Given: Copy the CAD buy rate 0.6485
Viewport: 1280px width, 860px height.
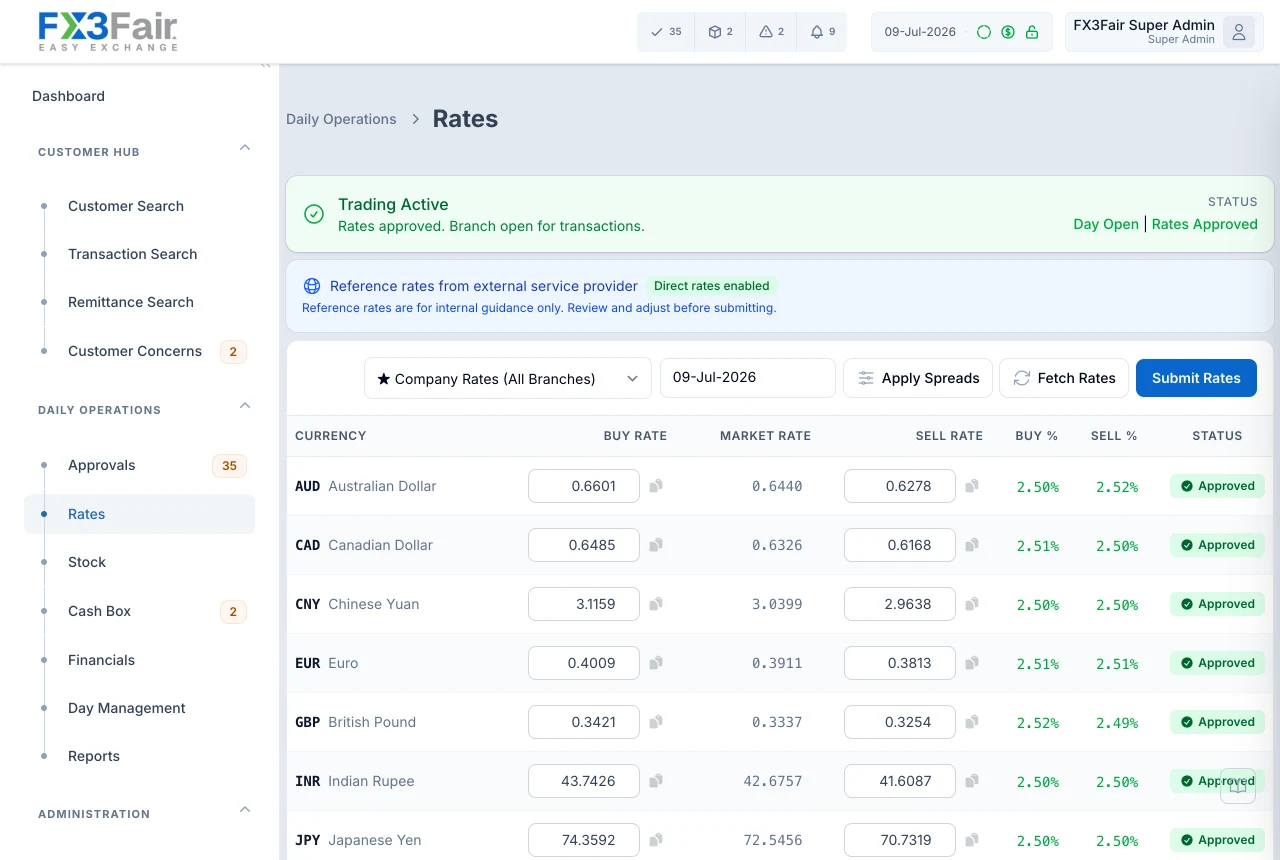Looking at the screenshot, I should coord(656,545).
